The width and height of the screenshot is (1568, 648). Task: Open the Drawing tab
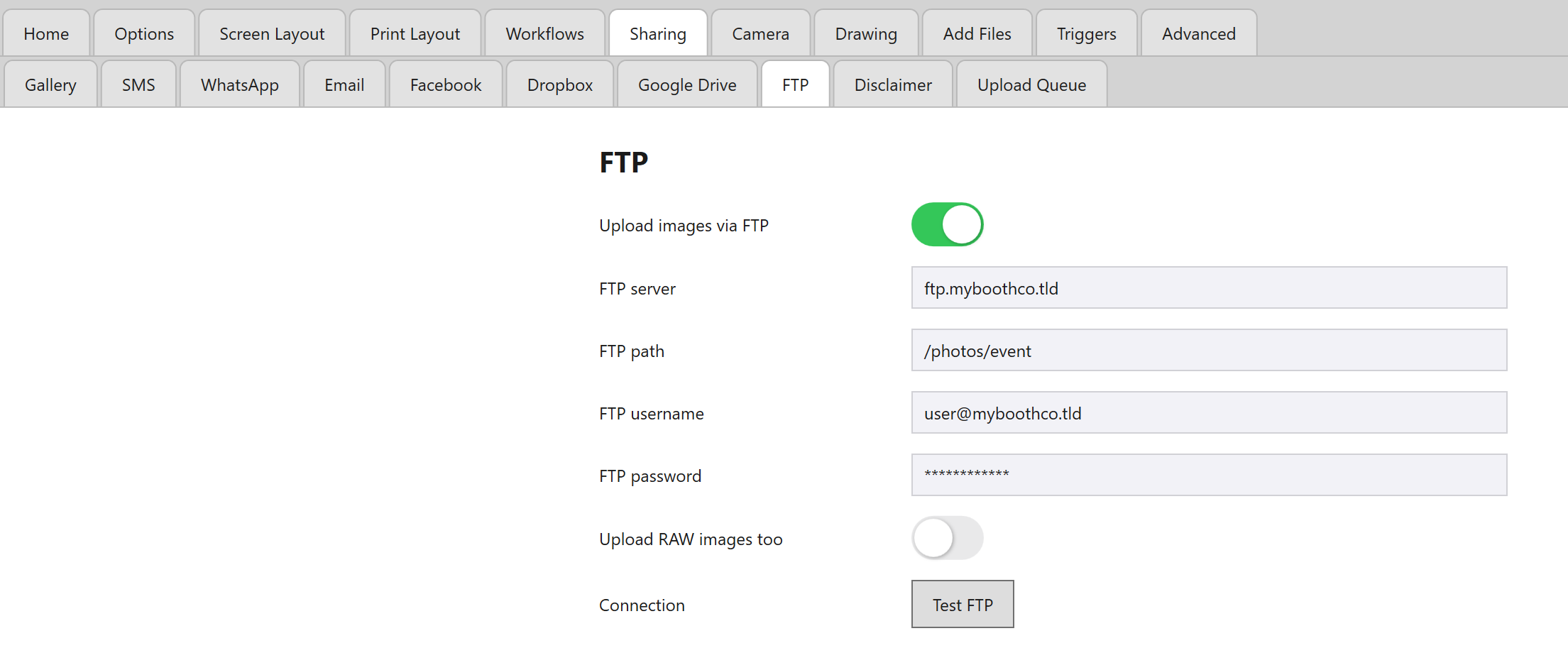pyautogui.click(x=866, y=33)
